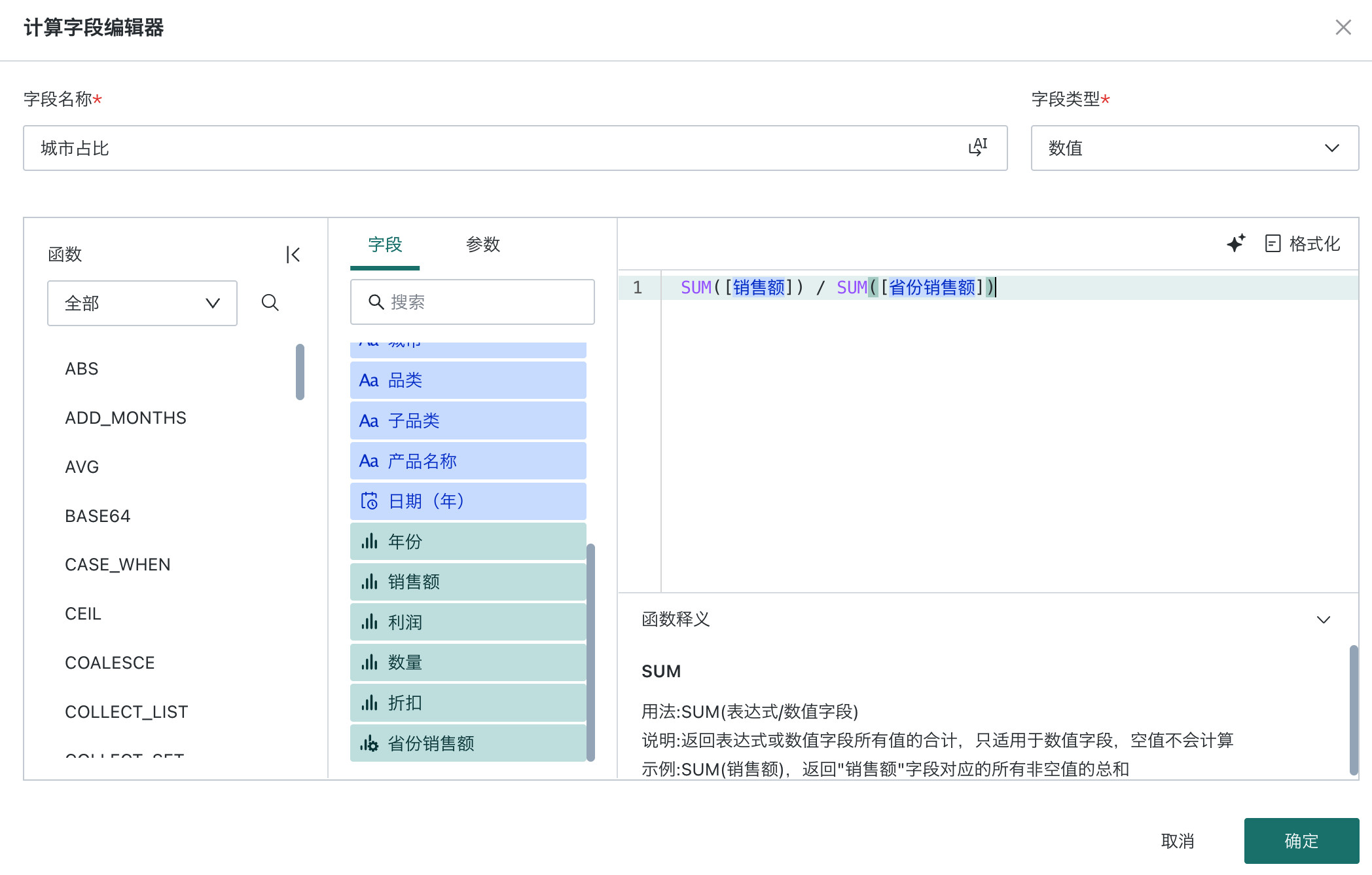Select the CEIL function
The image size is (1372, 875).
pos(83,614)
